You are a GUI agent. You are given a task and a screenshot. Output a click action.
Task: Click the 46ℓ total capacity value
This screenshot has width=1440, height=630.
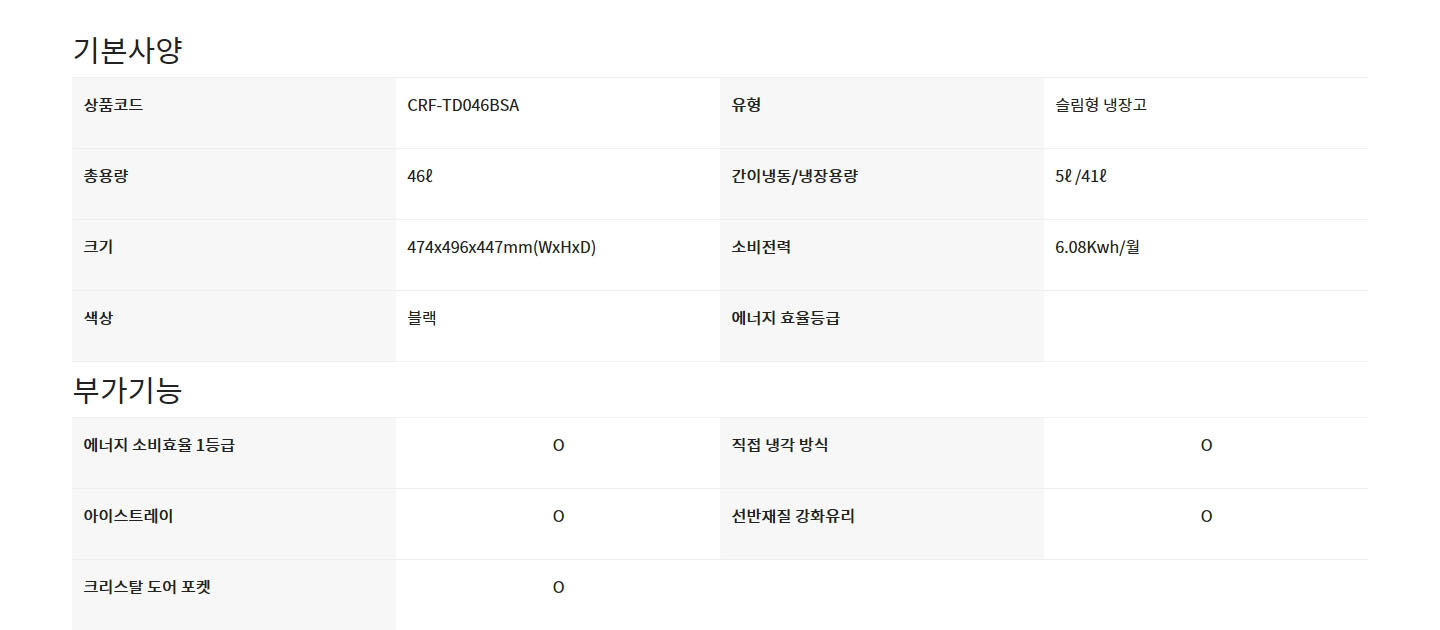click(420, 176)
